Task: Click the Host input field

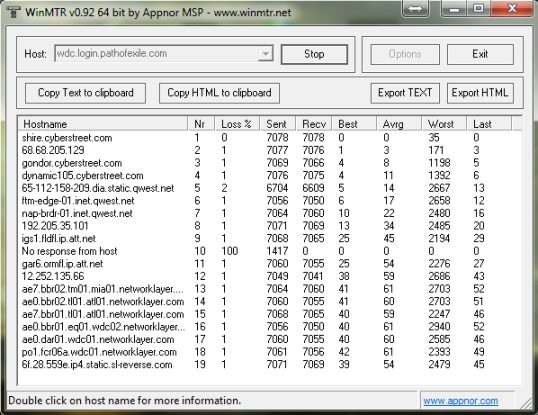Action: [156, 54]
